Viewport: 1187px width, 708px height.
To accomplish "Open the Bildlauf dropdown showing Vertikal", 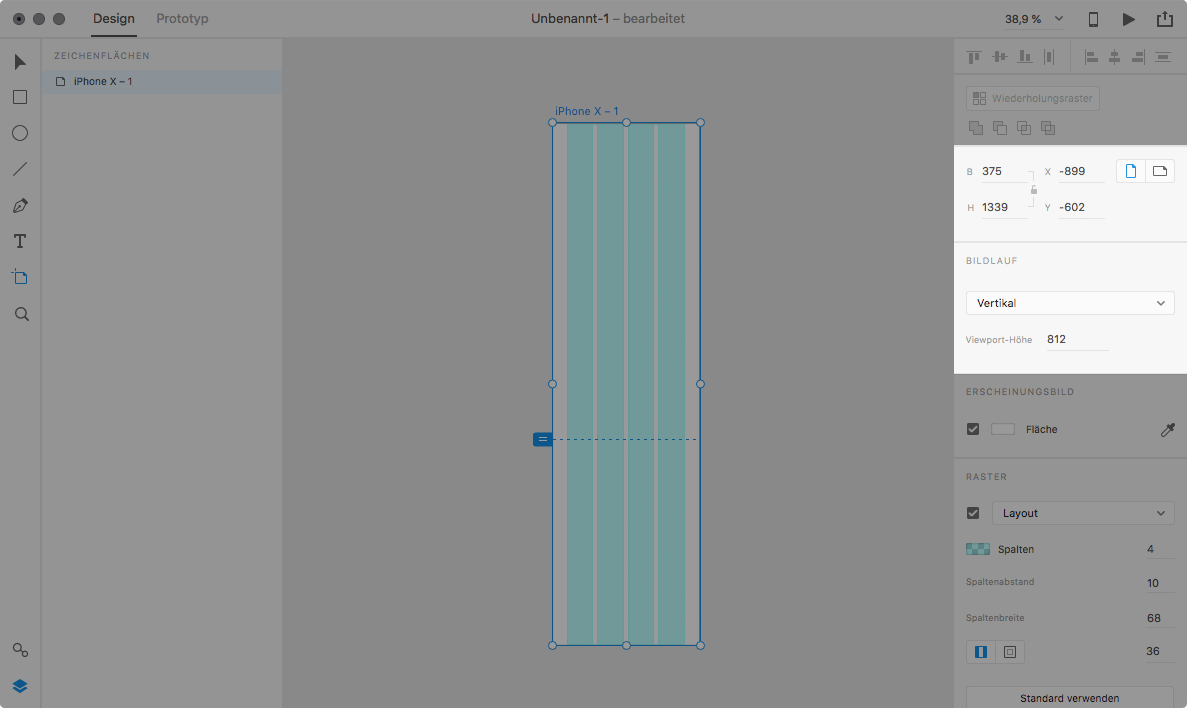I will point(1069,302).
